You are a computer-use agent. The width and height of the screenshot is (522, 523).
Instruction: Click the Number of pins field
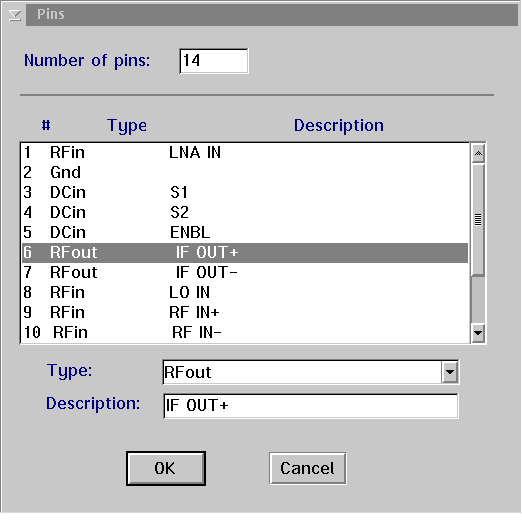click(x=214, y=61)
